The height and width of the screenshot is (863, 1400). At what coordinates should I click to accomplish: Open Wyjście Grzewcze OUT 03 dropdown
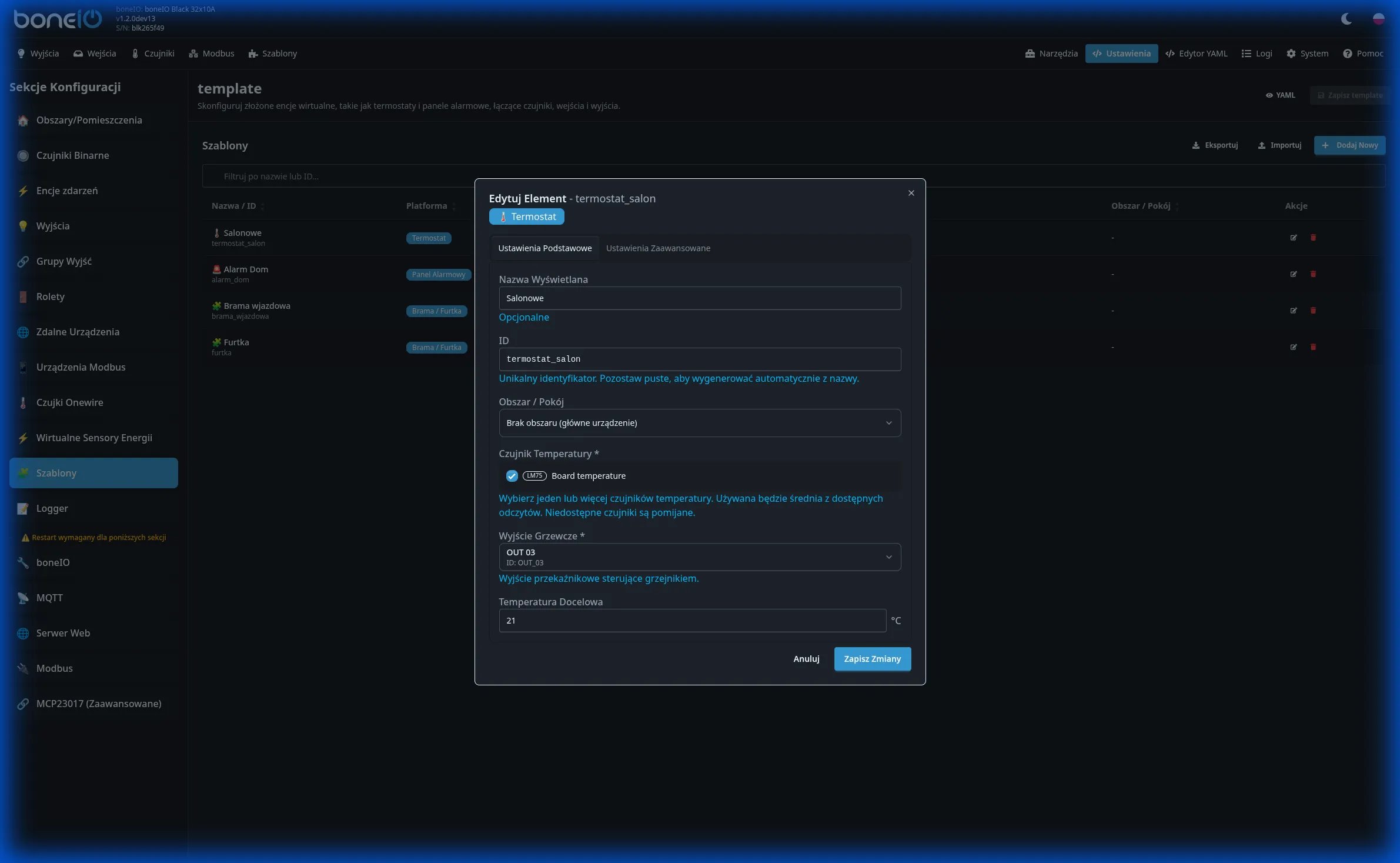point(699,557)
